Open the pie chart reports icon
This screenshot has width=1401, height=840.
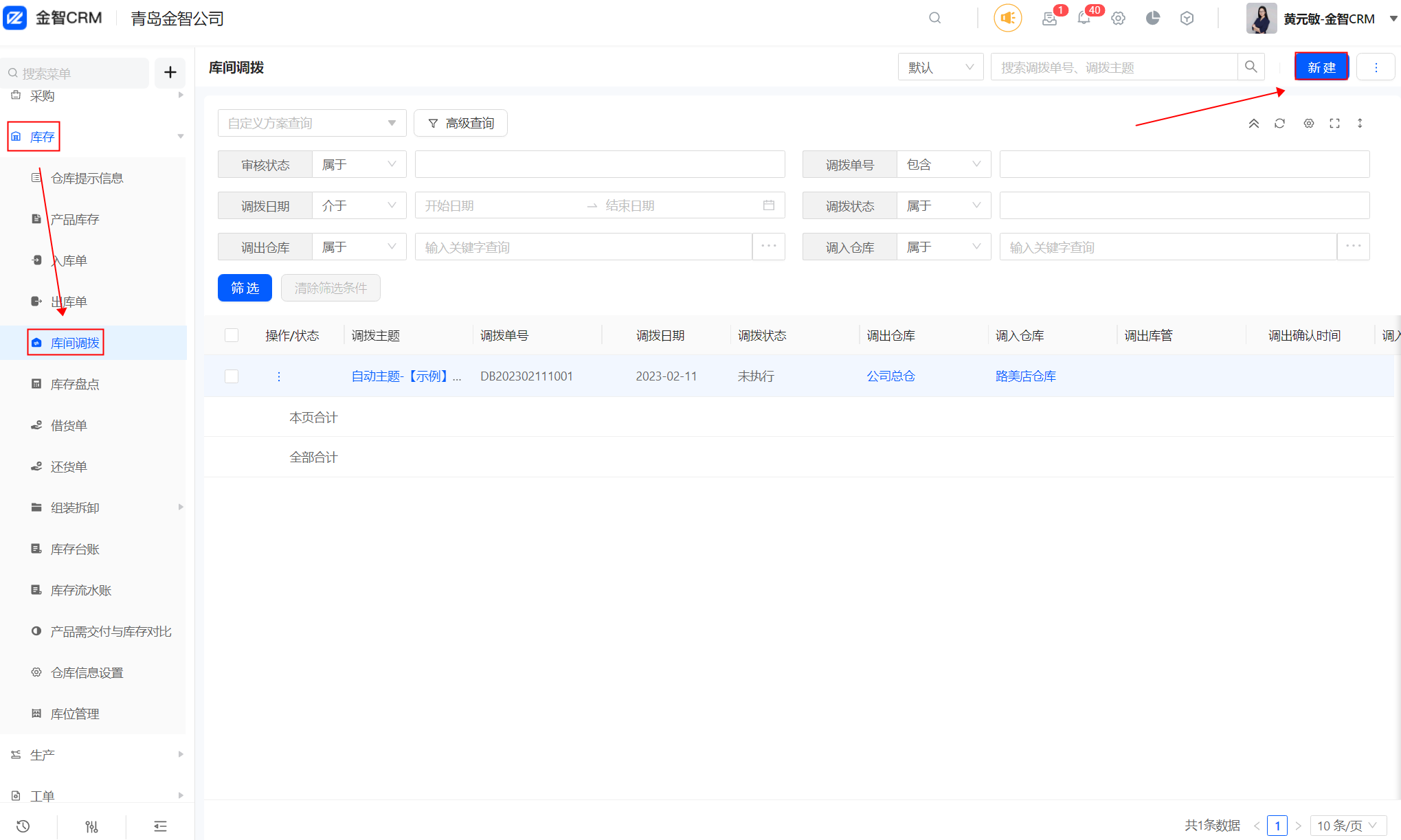1153,18
